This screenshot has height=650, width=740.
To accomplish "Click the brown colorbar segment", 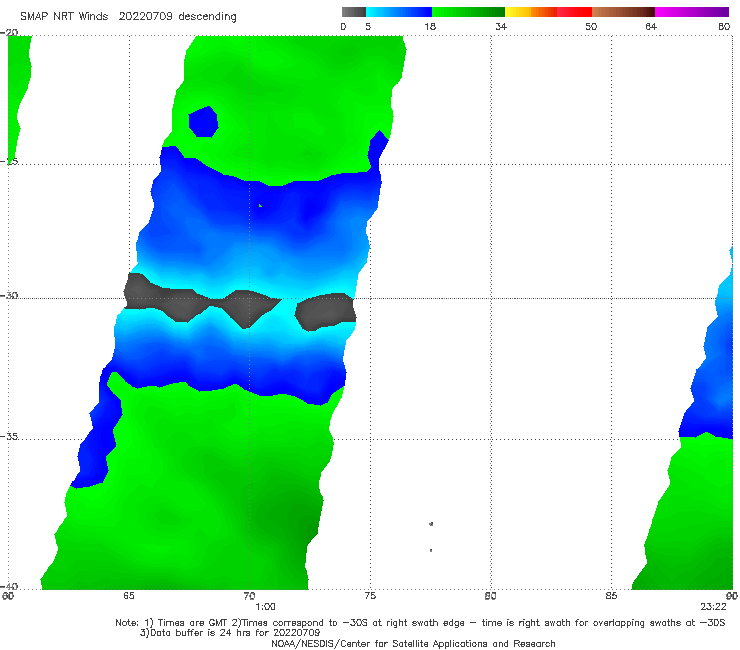I will (623, 12).
